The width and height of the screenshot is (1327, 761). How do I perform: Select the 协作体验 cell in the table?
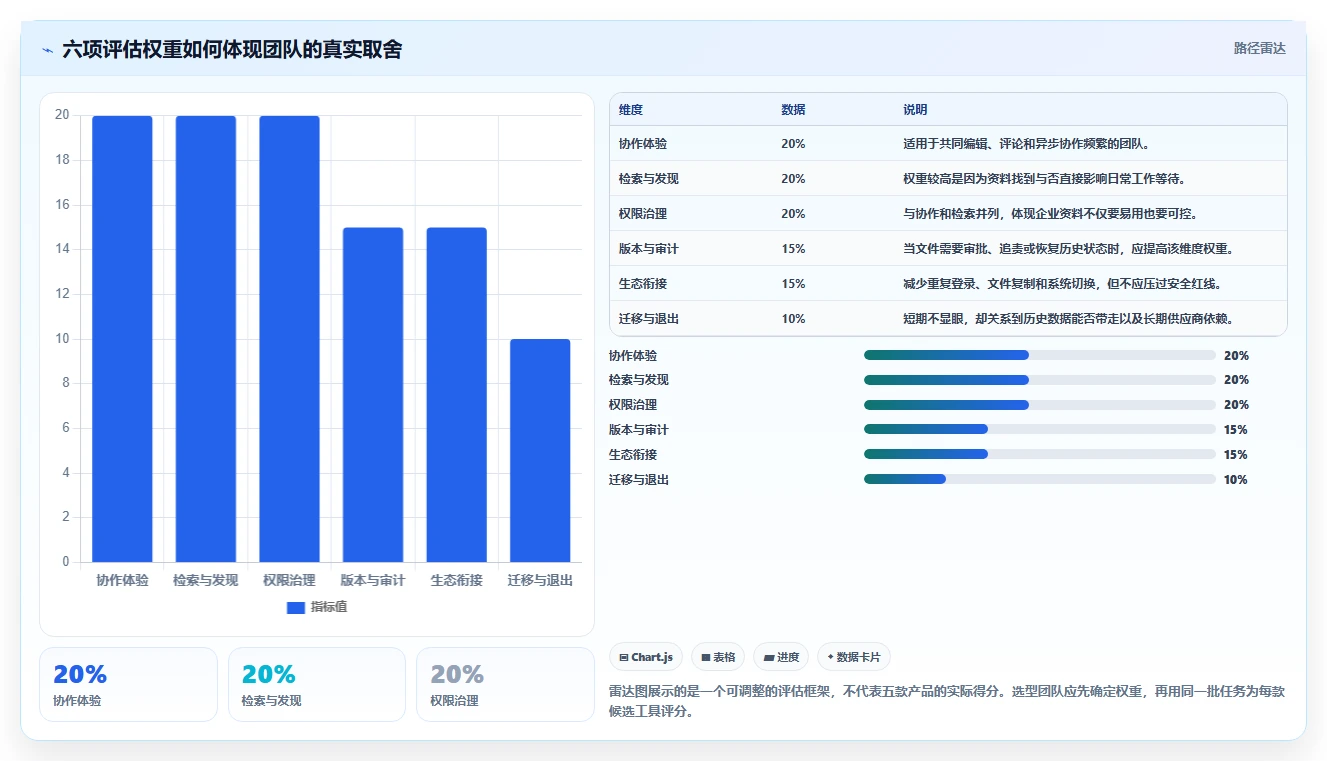tap(643, 144)
